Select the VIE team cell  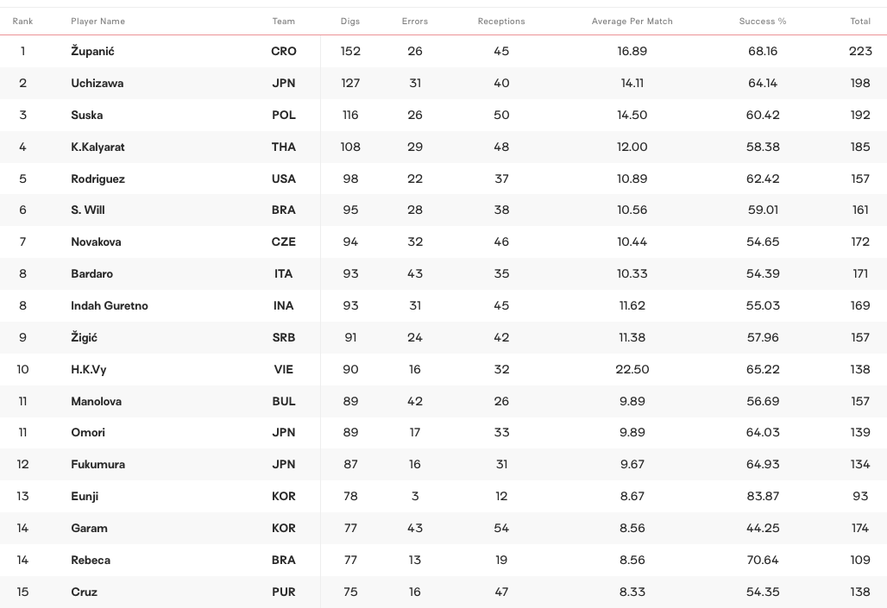pos(284,369)
